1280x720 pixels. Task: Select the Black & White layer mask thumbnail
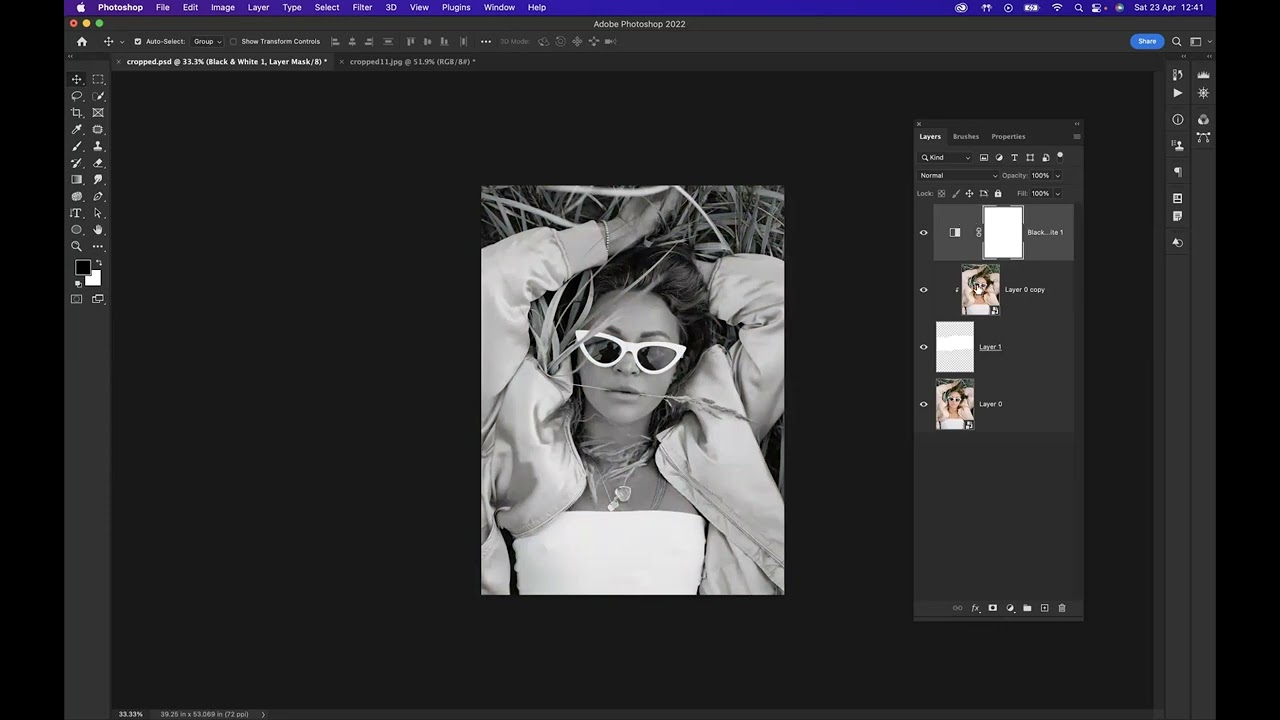point(1003,232)
